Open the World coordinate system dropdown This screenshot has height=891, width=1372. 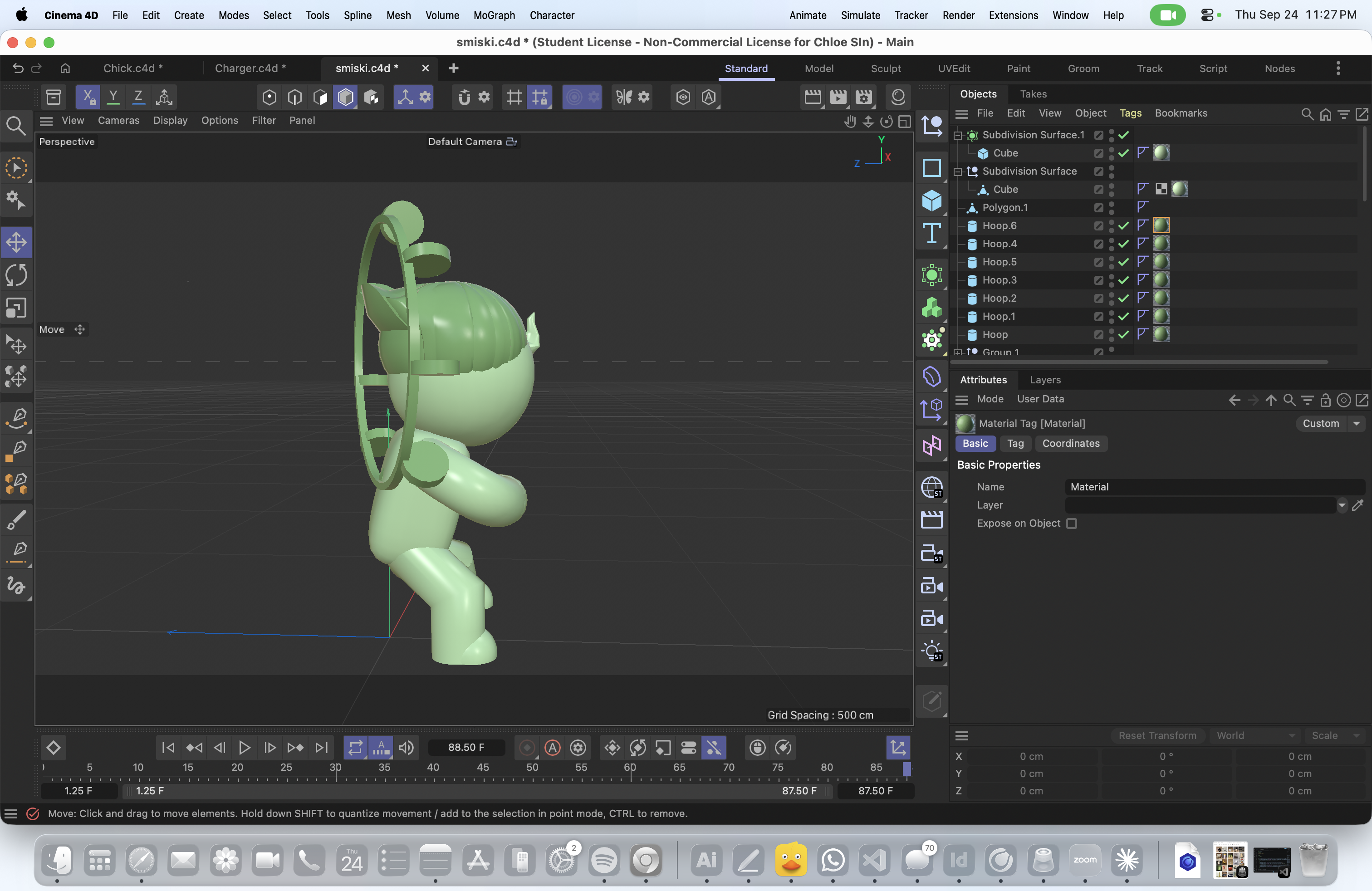coord(1254,735)
